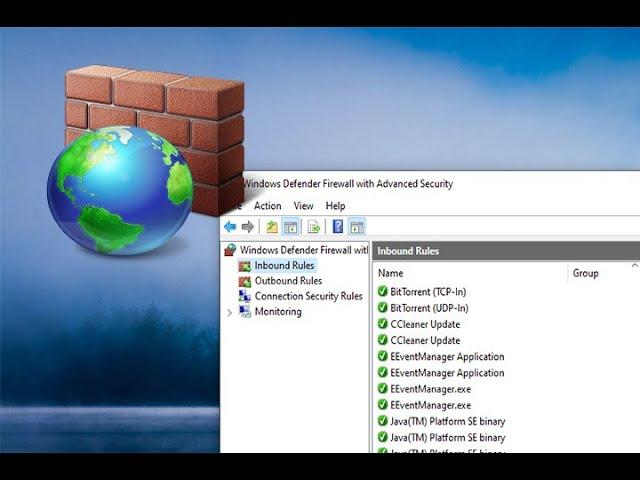The image size is (640, 480).
Task: Select Connection Security Rules in the tree
Action: coord(309,296)
